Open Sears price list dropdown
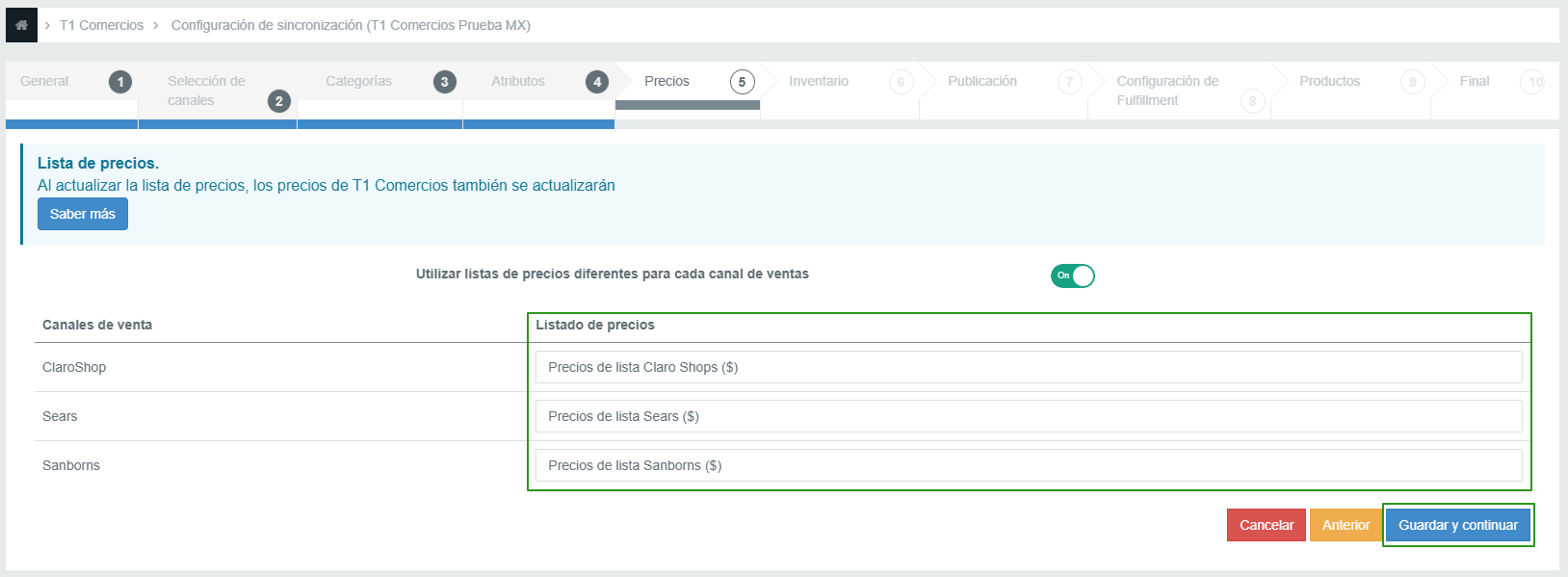Screen dimensions: 1568x577 coord(1029,416)
